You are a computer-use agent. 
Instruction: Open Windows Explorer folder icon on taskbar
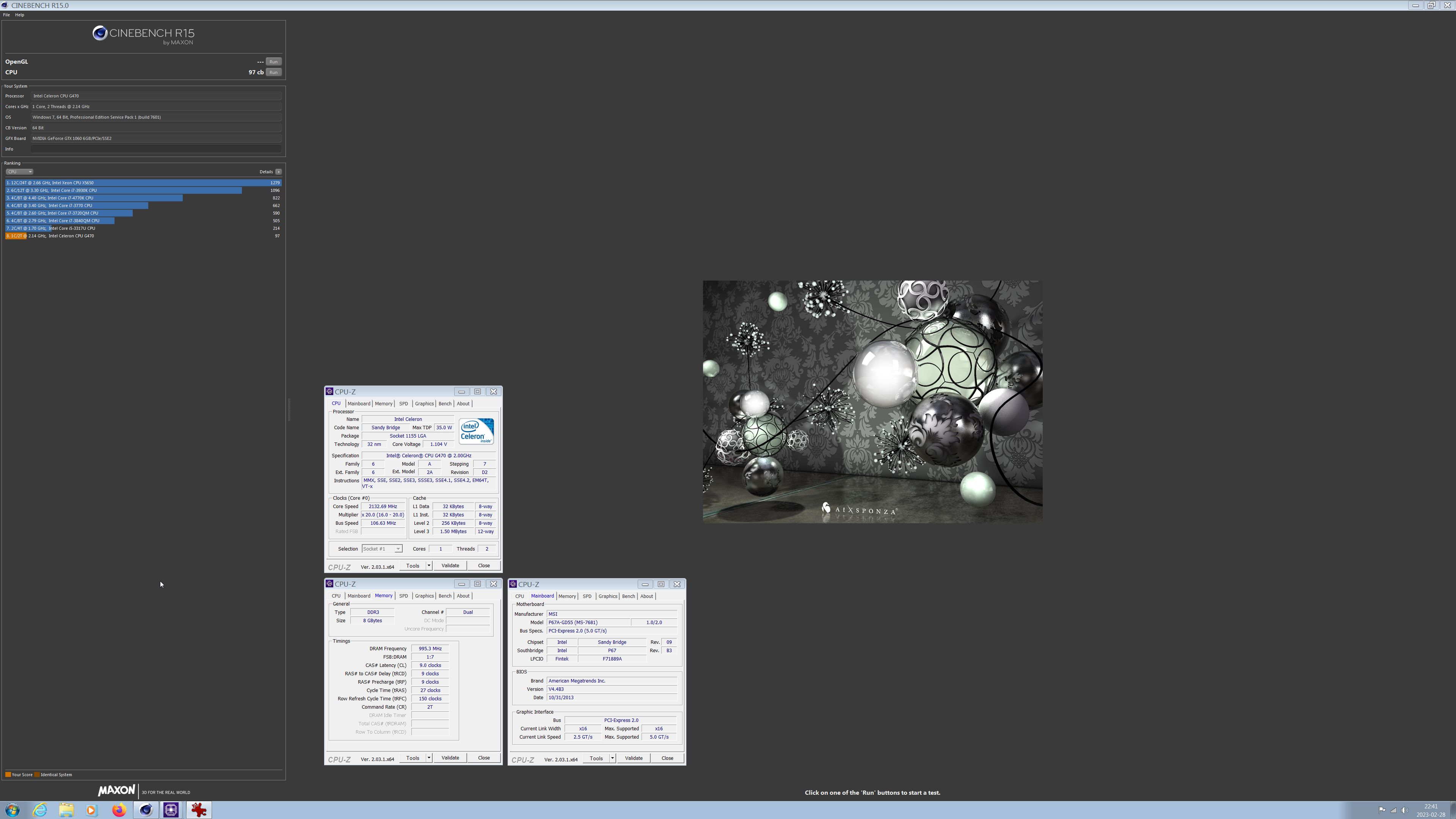click(x=66, y=810)
